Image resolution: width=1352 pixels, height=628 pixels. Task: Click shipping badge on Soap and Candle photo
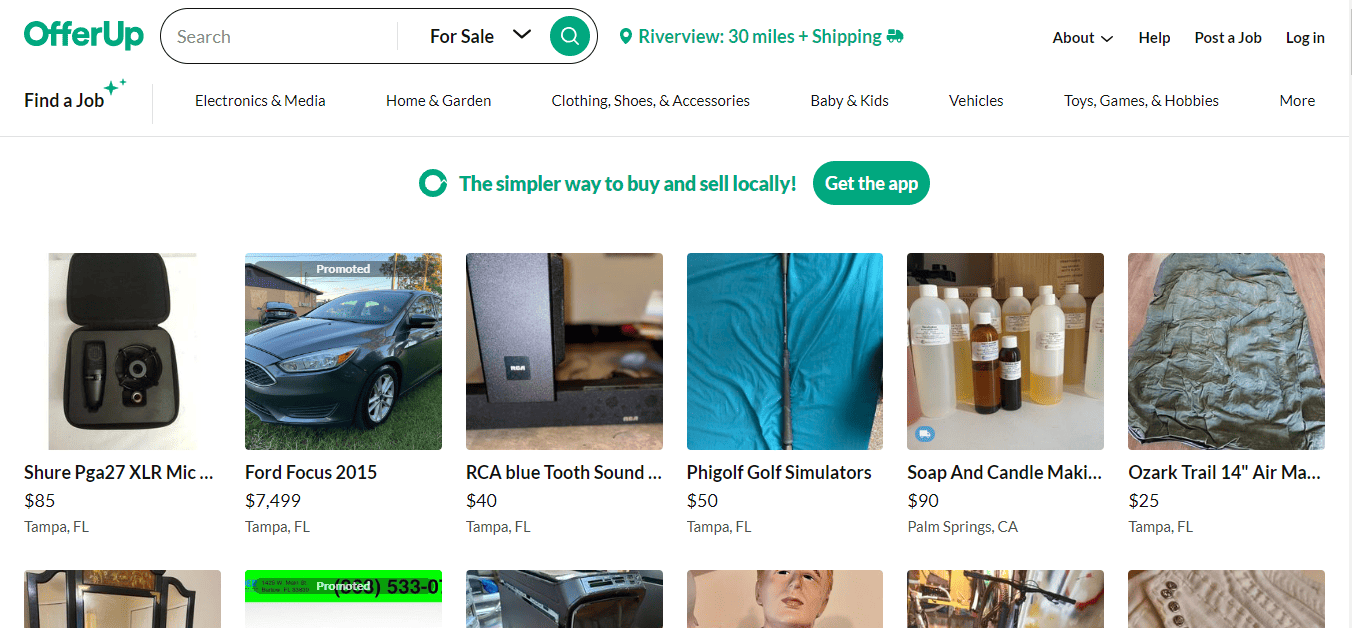click(x=925, y=434)
